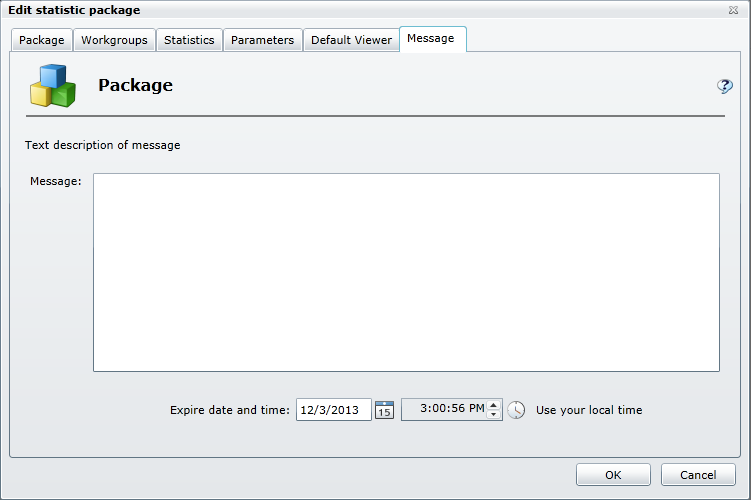Switch to the Package tab
The image size is (751, 500).
(42, 40)
